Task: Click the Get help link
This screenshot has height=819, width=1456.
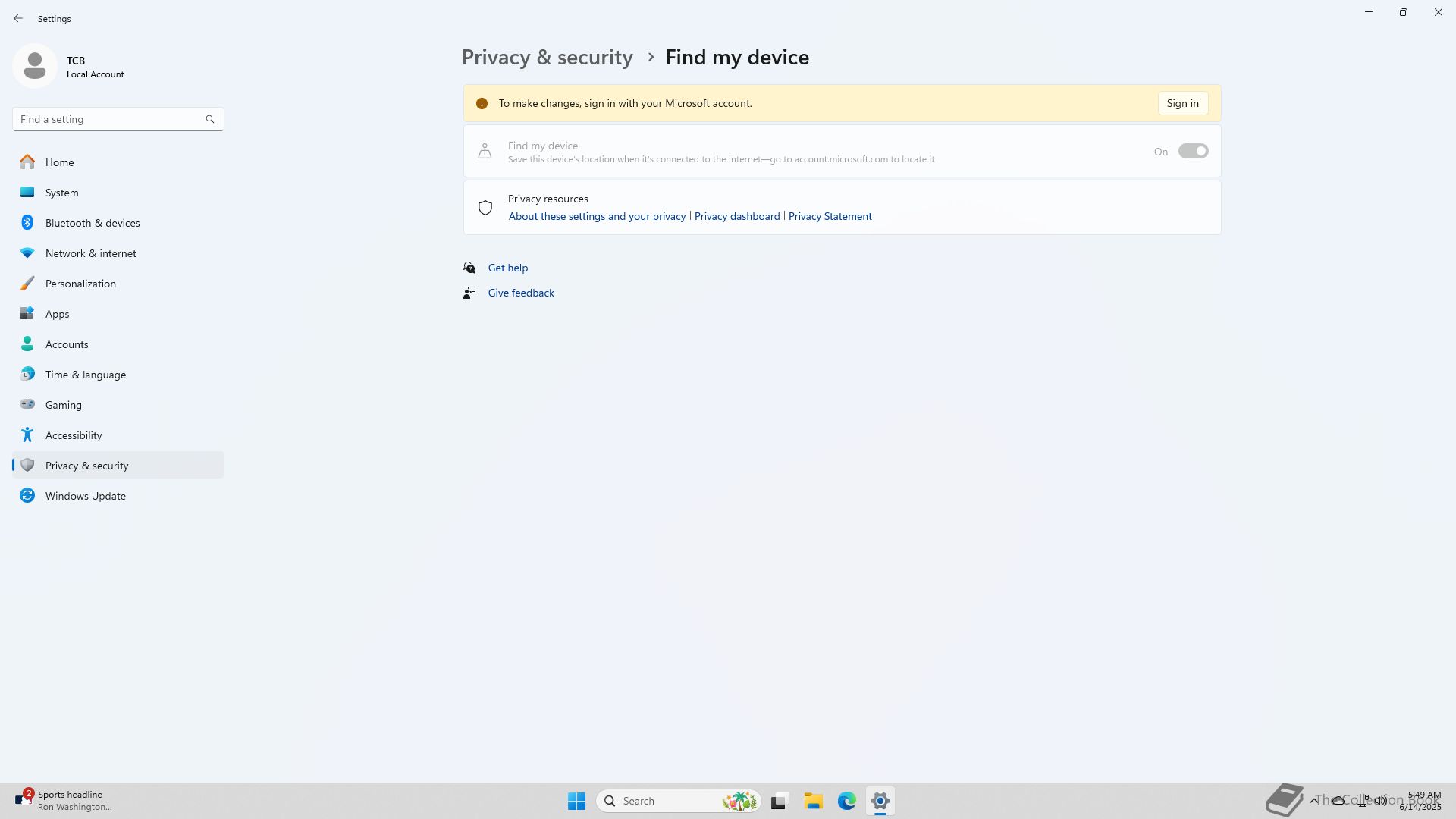Action: (x=507, y=268)
